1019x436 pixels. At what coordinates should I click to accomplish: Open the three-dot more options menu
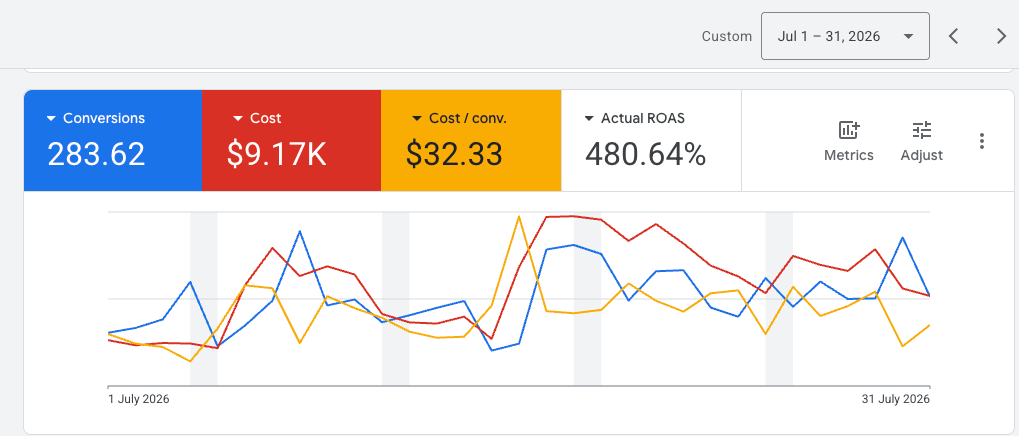point(982,141)
